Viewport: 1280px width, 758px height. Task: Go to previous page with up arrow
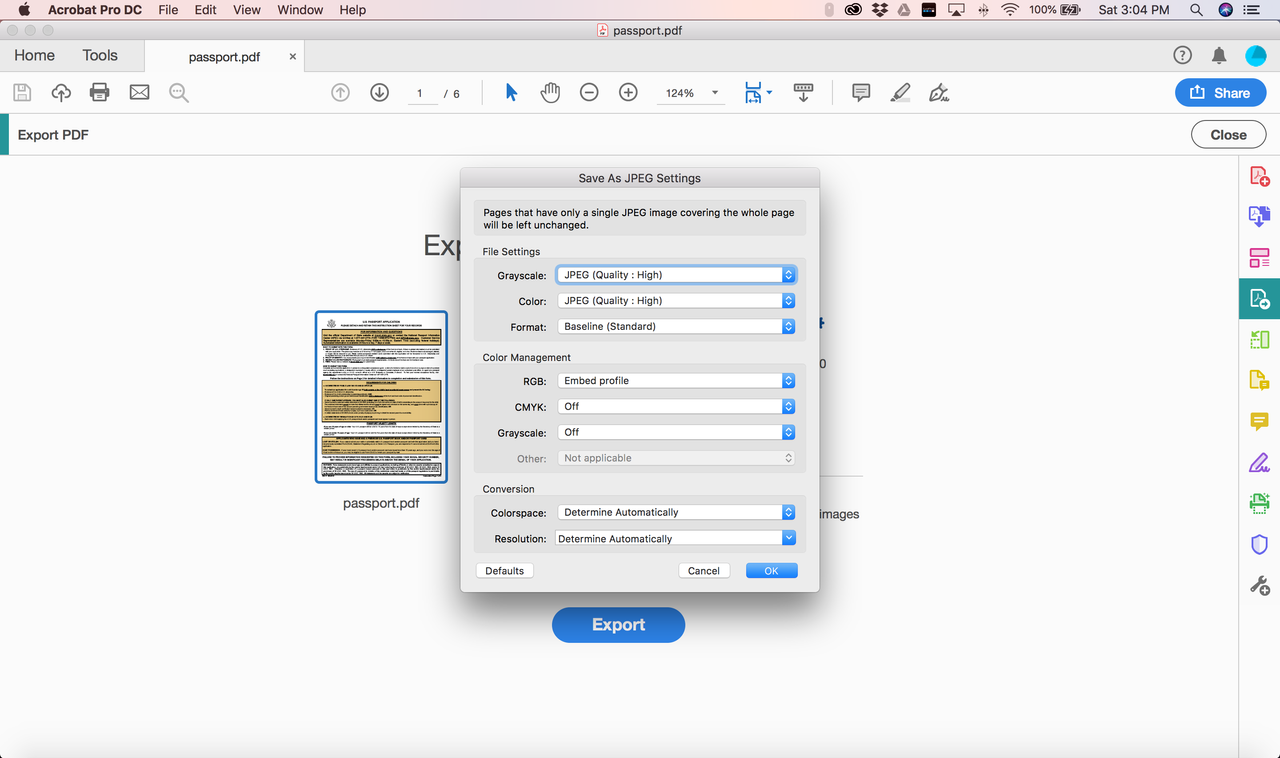340,93
